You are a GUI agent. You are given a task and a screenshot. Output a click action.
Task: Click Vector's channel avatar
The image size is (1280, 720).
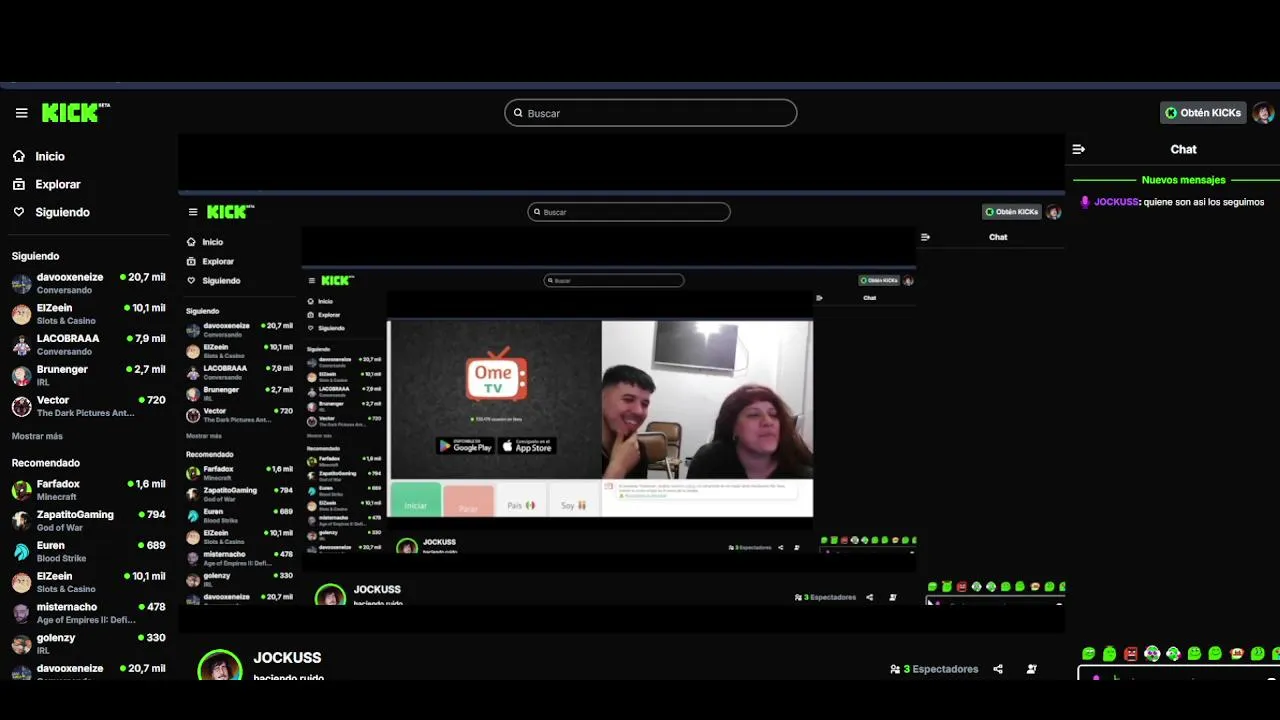click(21, 407)
